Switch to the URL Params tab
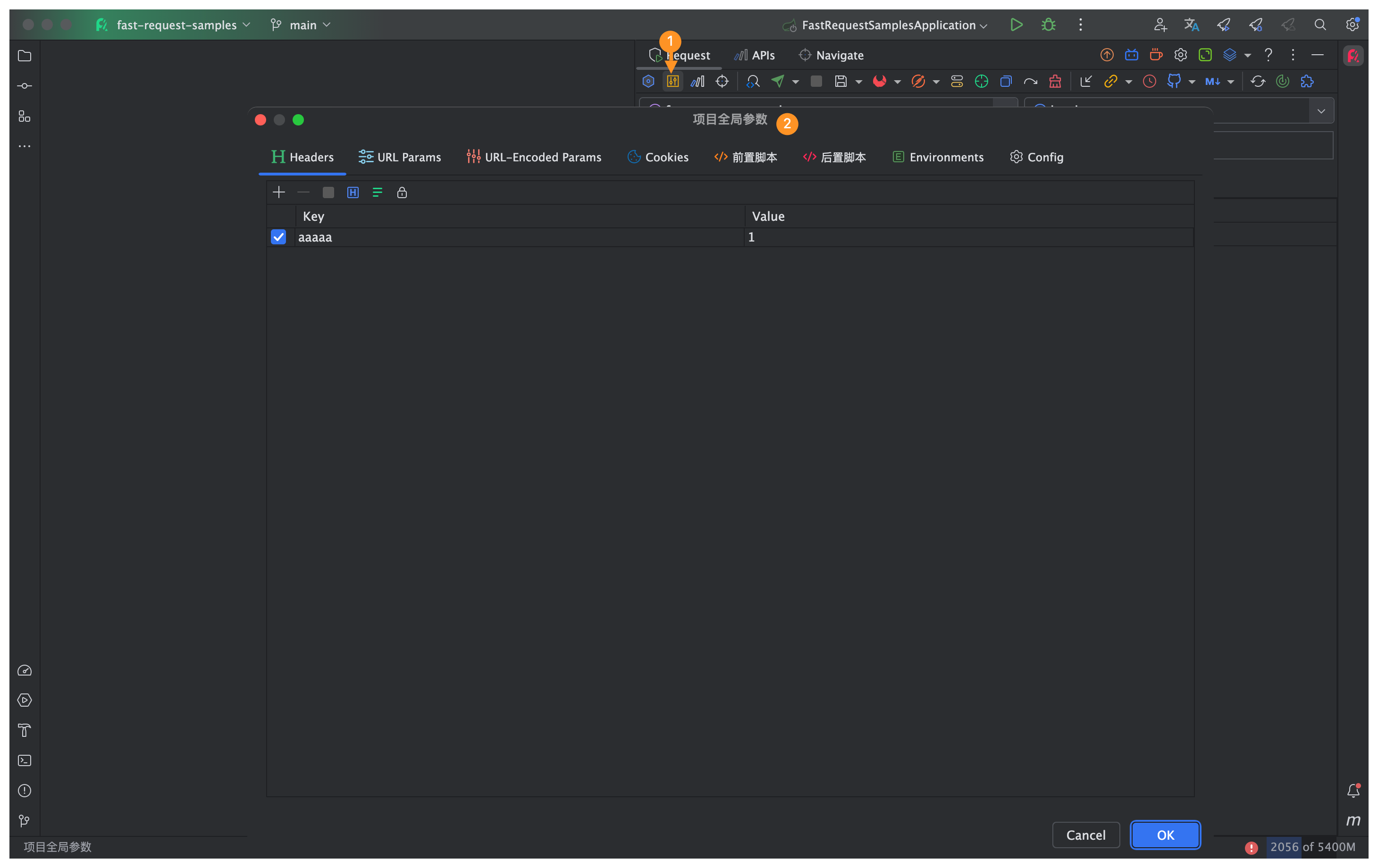Image resolution: width=1378 pixels, height=868 pixels. tap(399, 157)
